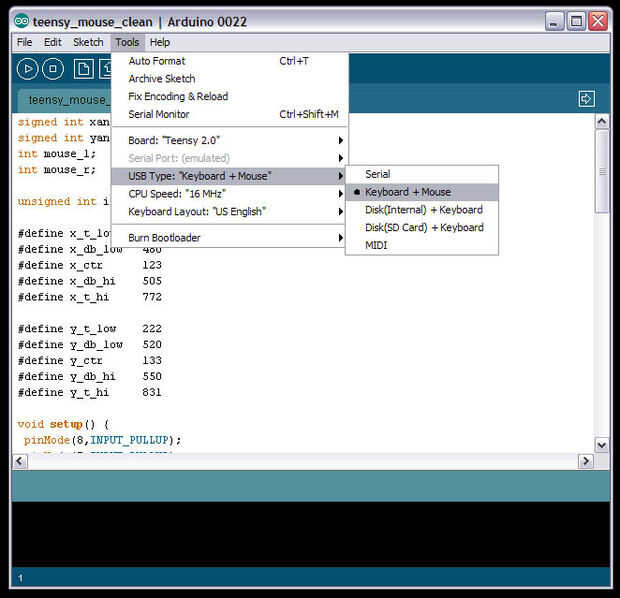Image resolution: width=620 pixels, height=598 pixels.
Task: Expand the Burn Bootloader submenu
Action: [229, 238]
